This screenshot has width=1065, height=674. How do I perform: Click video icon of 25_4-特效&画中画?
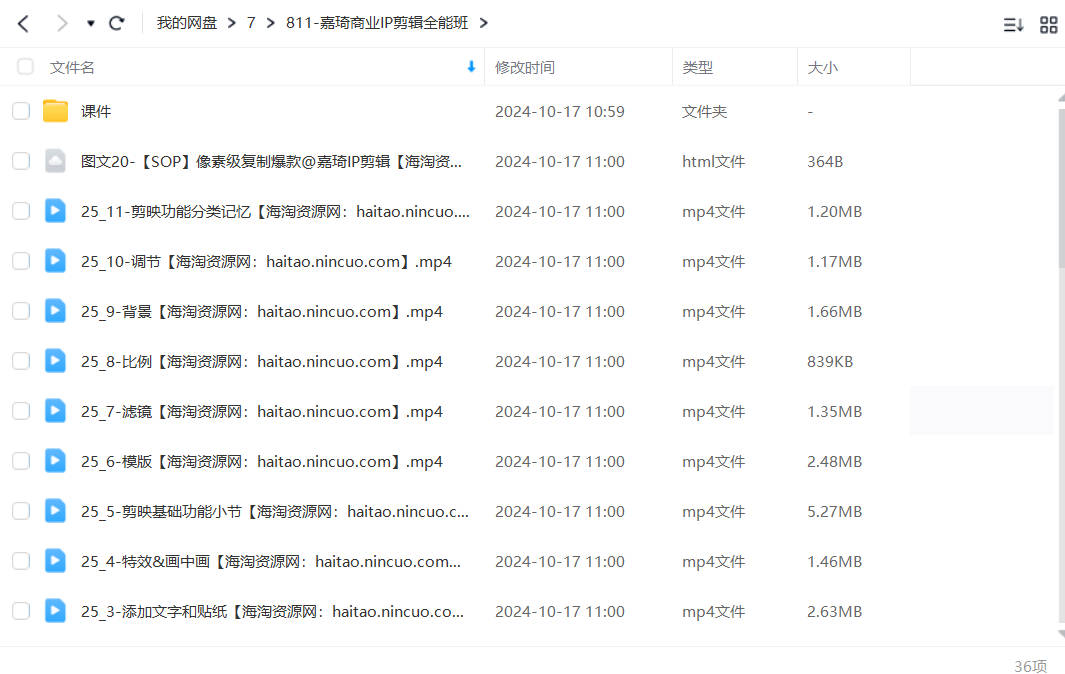click(x=55, y=561)
